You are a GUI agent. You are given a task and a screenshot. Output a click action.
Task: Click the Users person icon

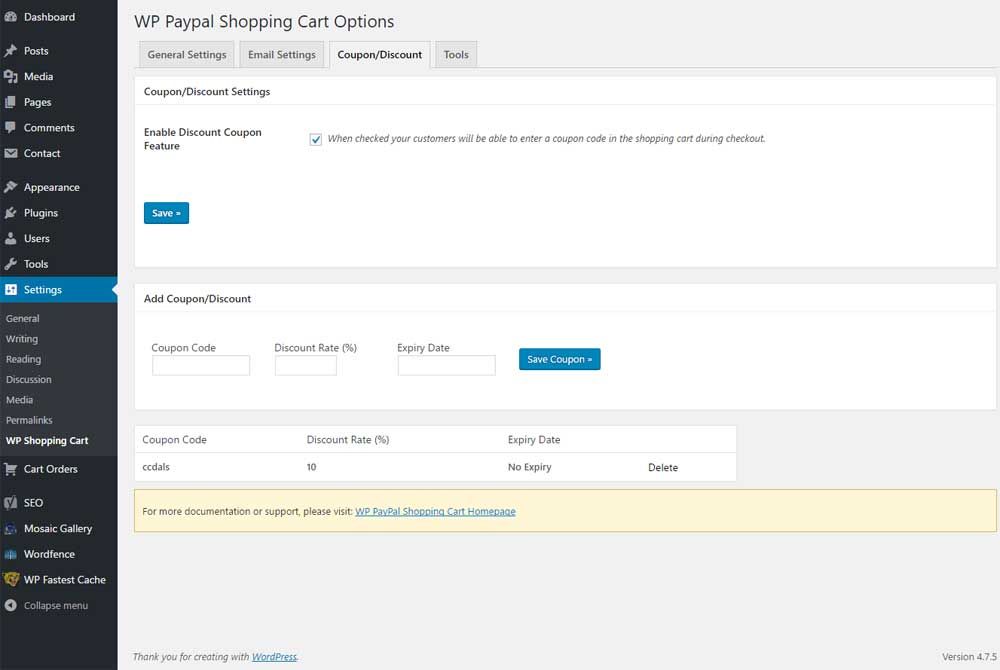[x=10, y=238]
